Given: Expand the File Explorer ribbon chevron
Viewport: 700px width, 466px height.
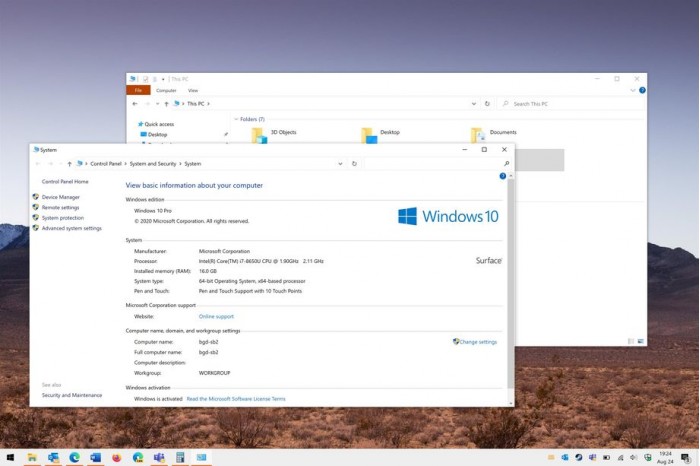Looking at the screenshot, I should (x=633, y=90).
